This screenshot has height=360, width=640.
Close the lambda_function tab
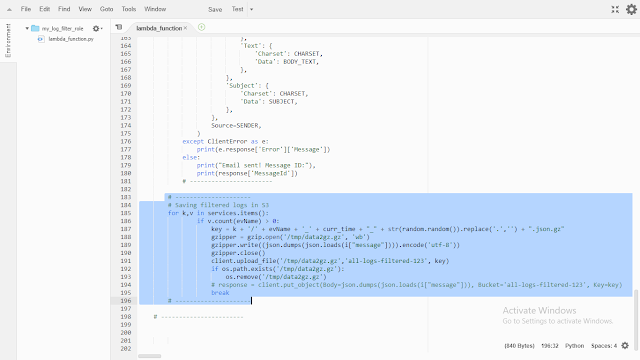(x=185, y=28)
